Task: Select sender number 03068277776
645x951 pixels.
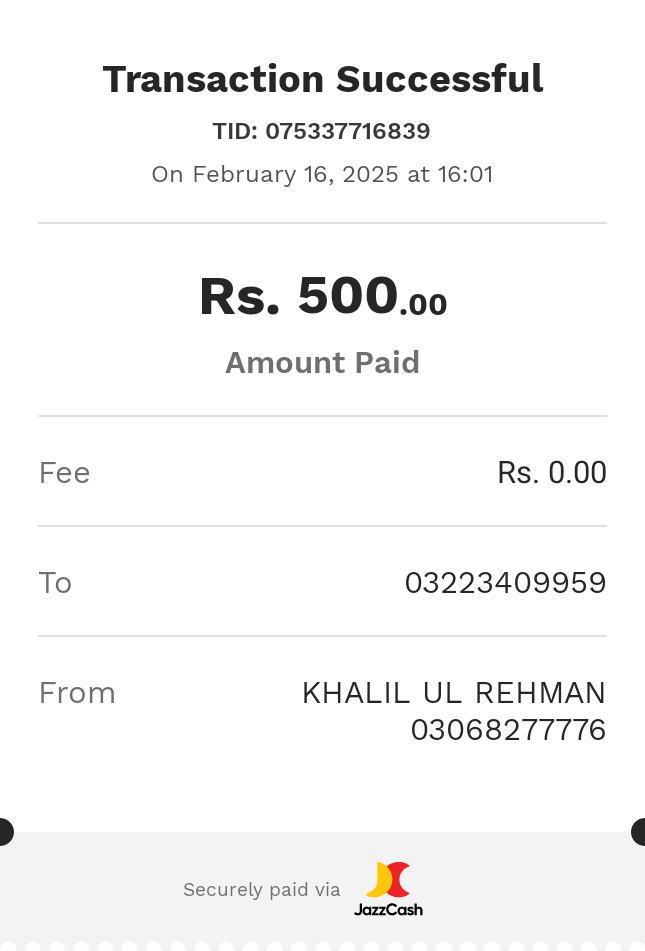Action: click(x=508, y=730)
